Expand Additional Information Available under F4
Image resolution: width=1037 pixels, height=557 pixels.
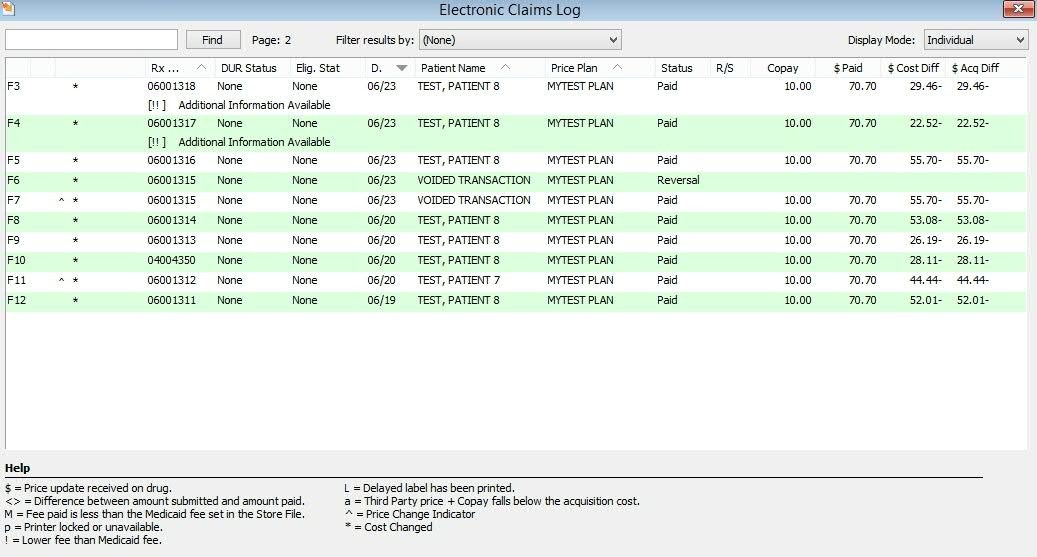pyautogui.click(x=238, y=142)
